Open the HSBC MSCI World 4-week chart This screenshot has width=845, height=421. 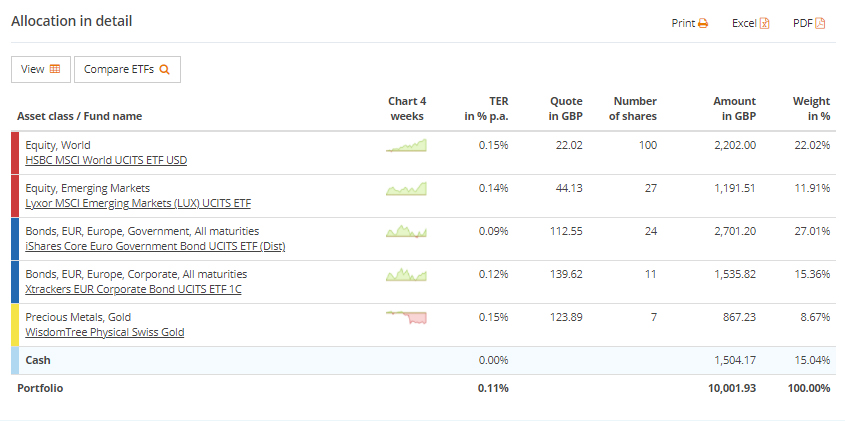pyautogui.click(x=406, y=146)
